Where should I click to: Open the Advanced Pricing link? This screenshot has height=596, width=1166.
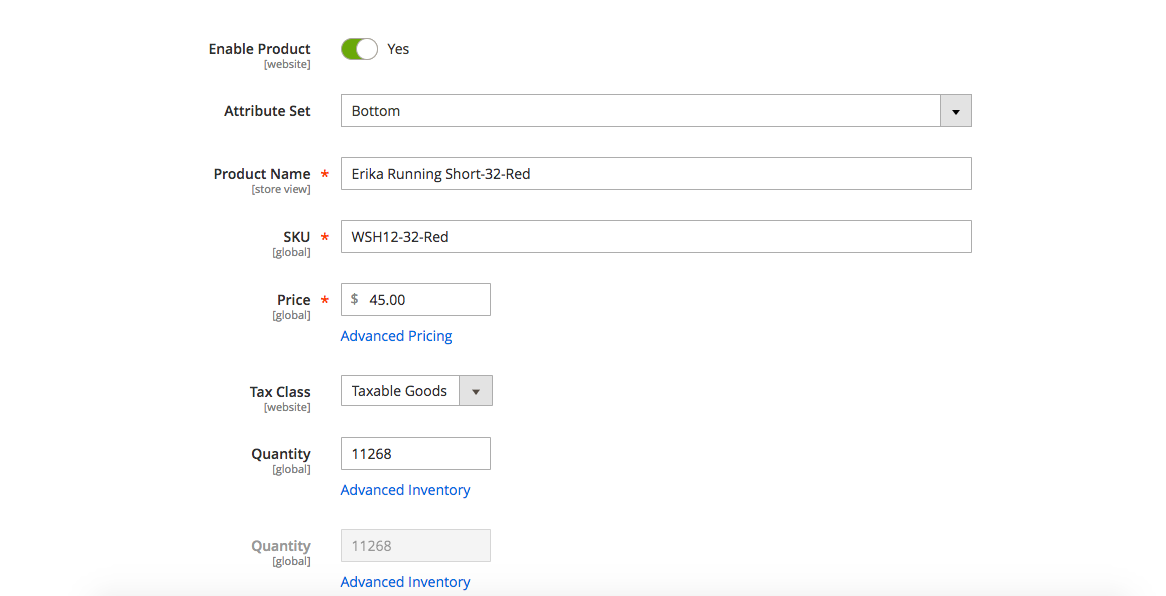click(396, 336)
